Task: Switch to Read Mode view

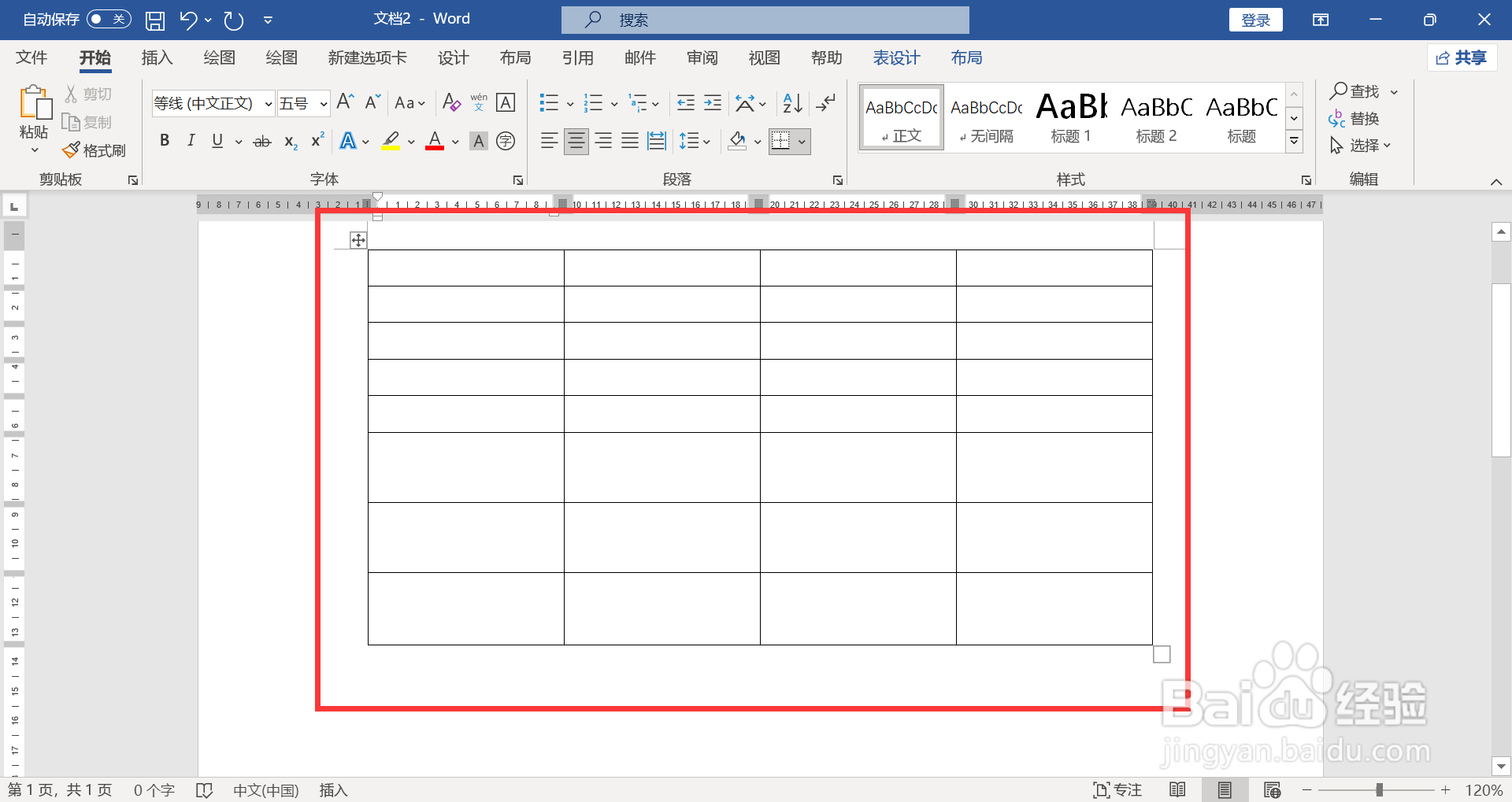Action: 1177,789
